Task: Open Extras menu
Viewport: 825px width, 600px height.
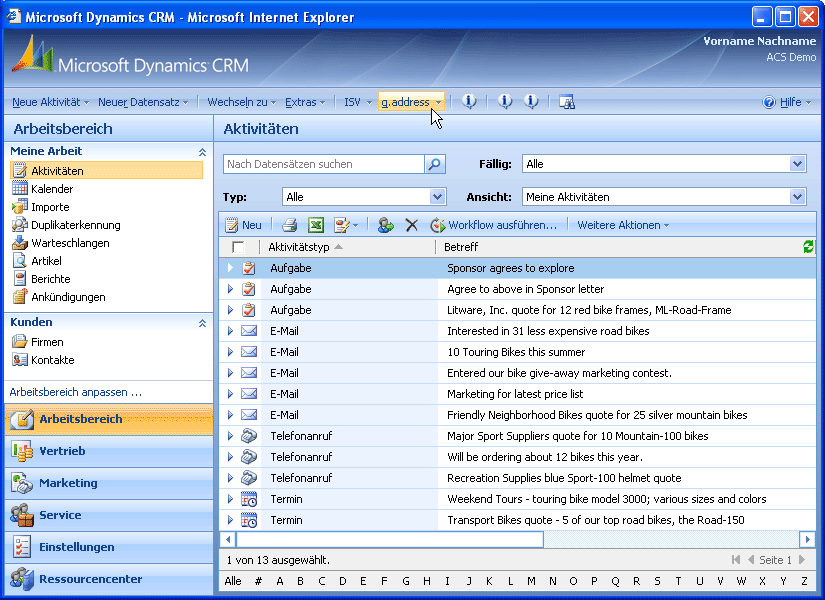Action: (305, 102)
